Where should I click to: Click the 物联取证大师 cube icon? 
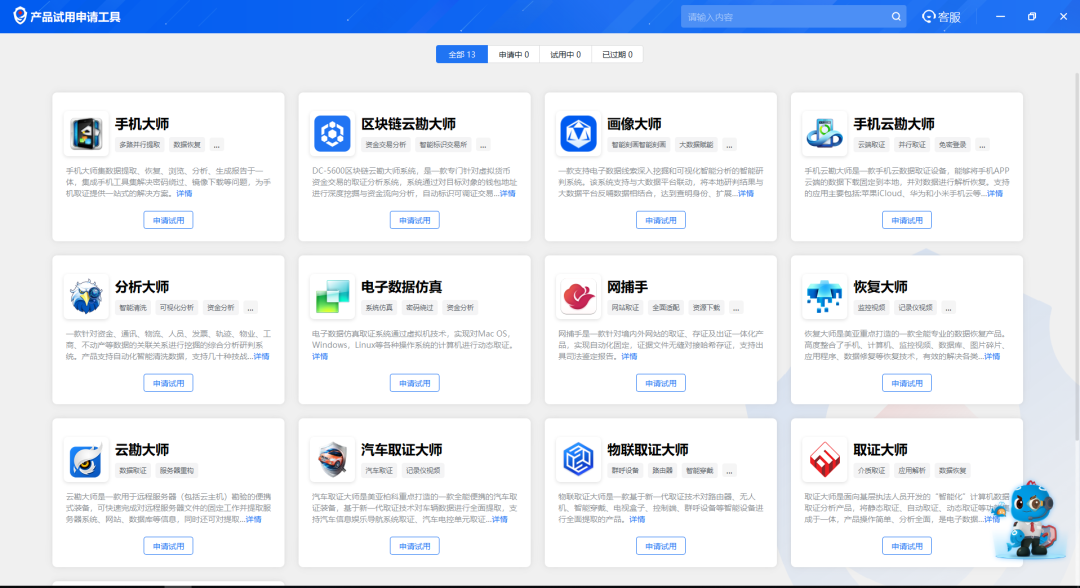coord(579,459)
